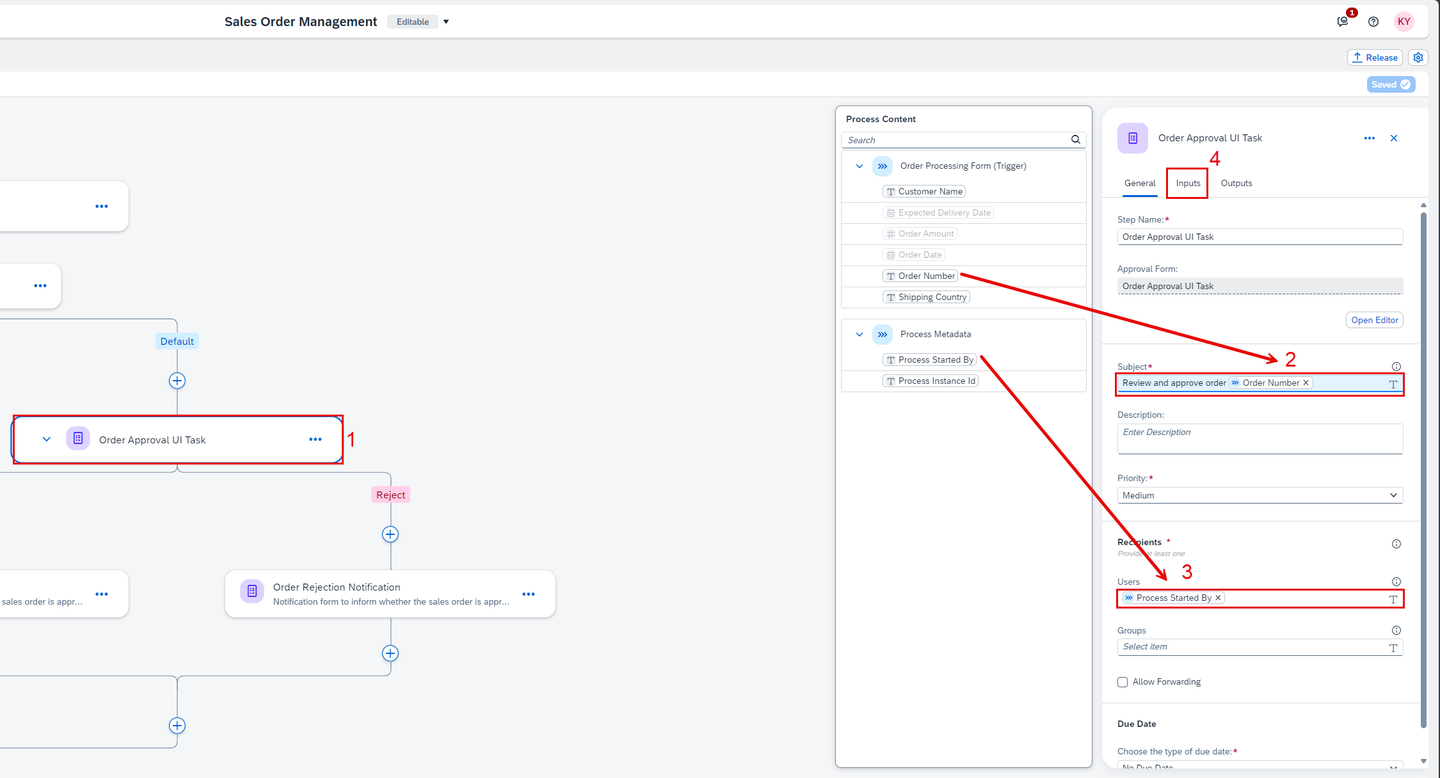Select the Shipping Country variable
1440x778 pixels.
(x=926, y=297)
